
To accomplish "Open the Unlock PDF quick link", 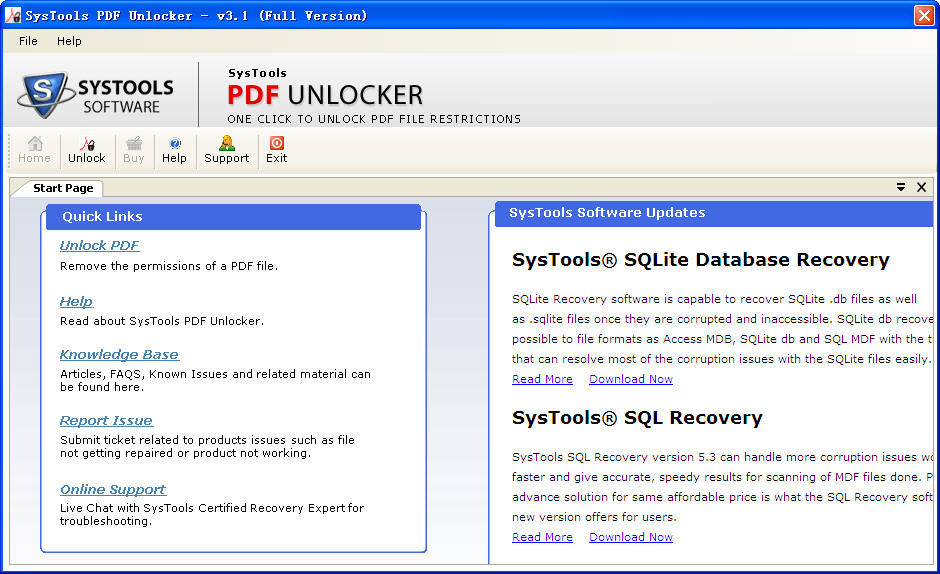I will pos(99,245).
